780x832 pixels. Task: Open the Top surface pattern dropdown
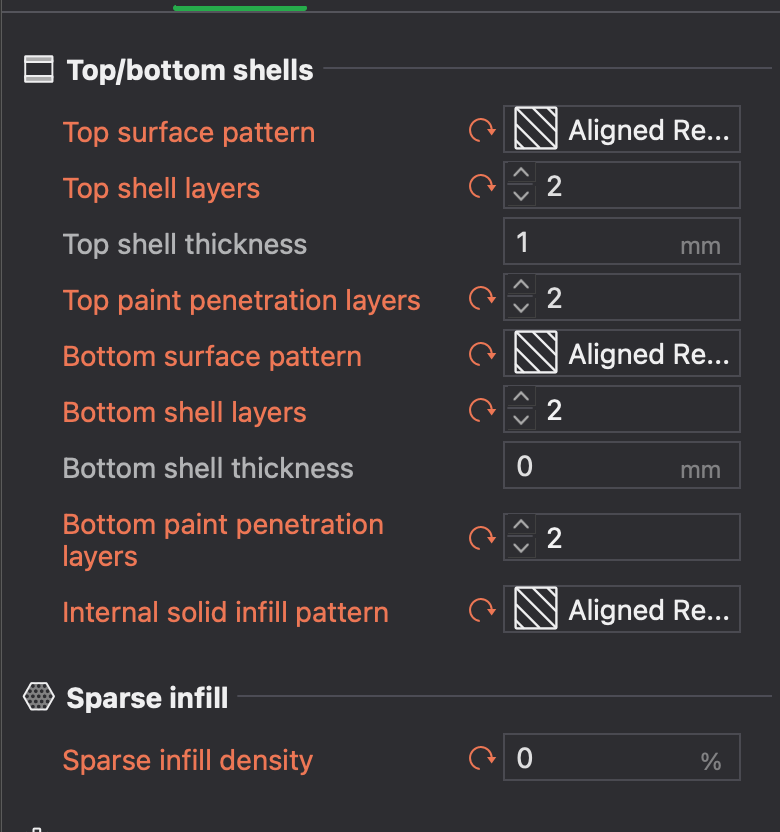tap(621, 129)
